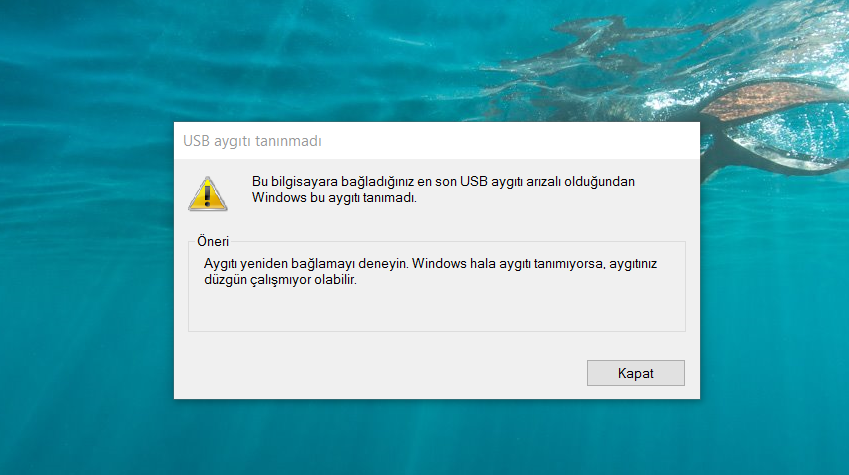Image resolution: width=849 pixels, height=475 pixels.
Task: Click the message starting "Bu bilgisayara bağladığınız"
Action: coord(443,190)
